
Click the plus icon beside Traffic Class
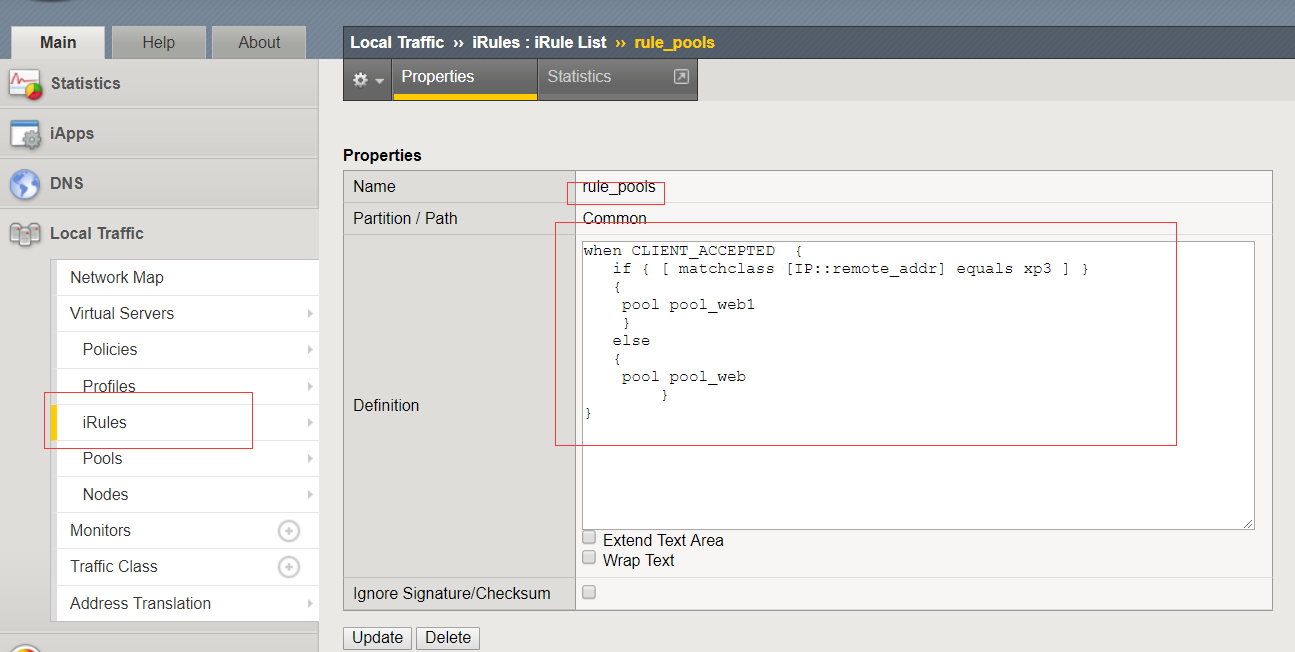pyautogui.click(x=289, y=567)
